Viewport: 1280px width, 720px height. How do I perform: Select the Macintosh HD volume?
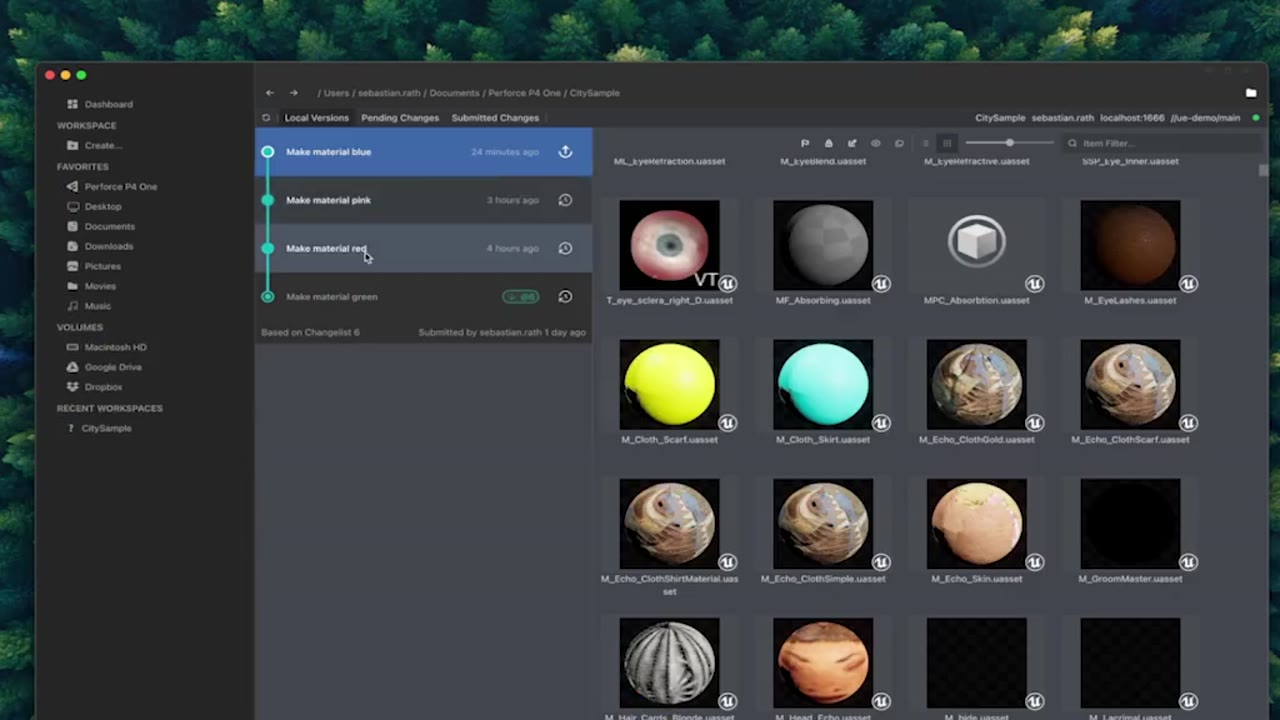(x=106, y=347)
